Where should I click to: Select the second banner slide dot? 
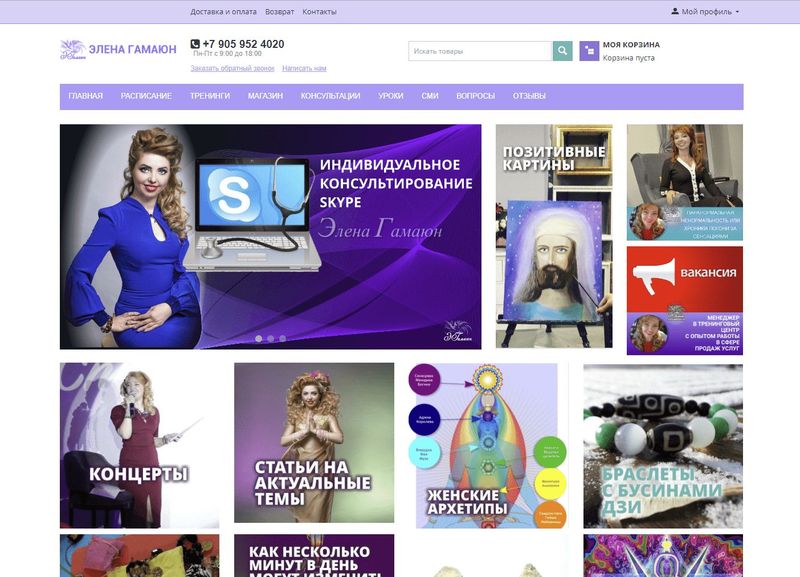[x=270, y=338]
